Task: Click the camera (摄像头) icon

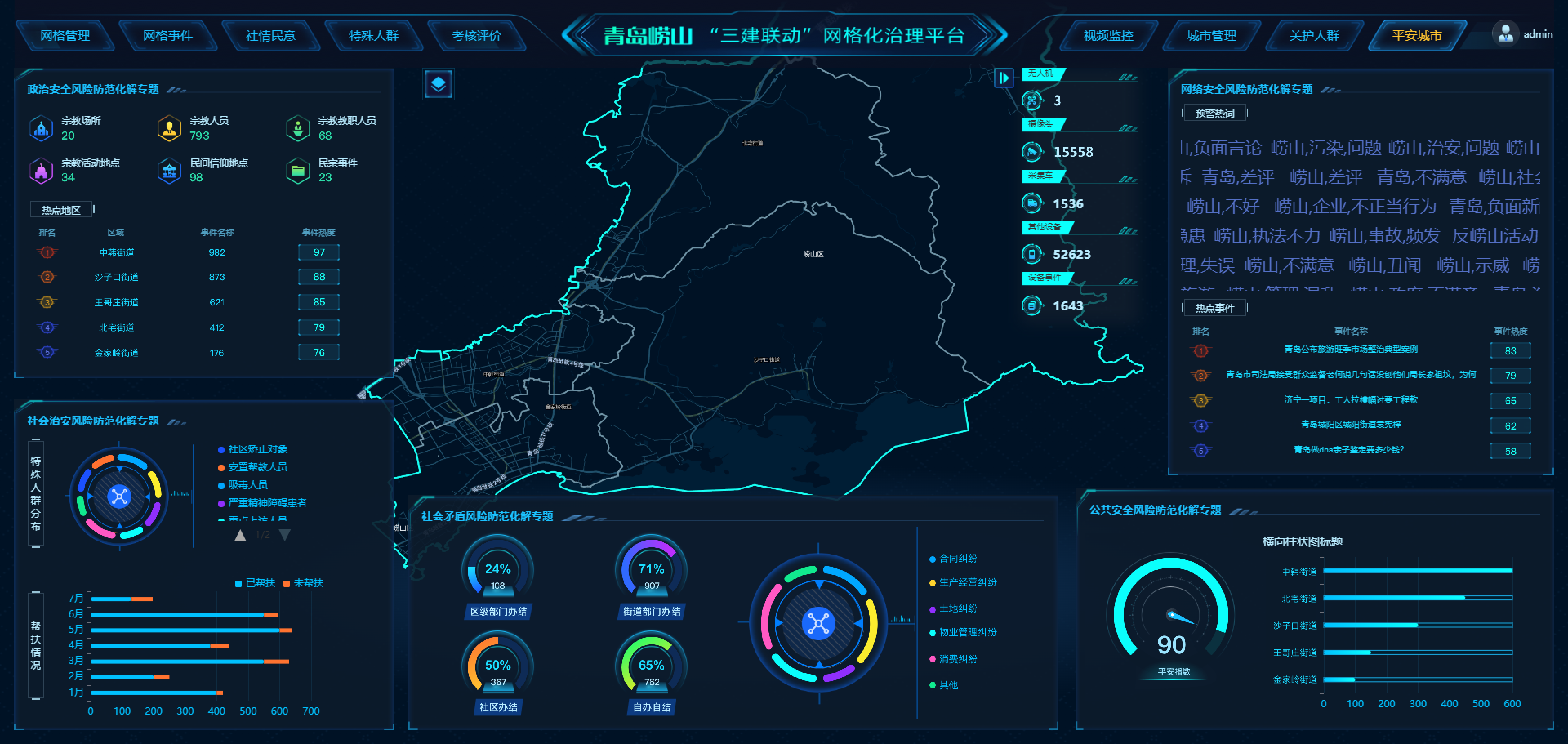Action: point(1032,151)
